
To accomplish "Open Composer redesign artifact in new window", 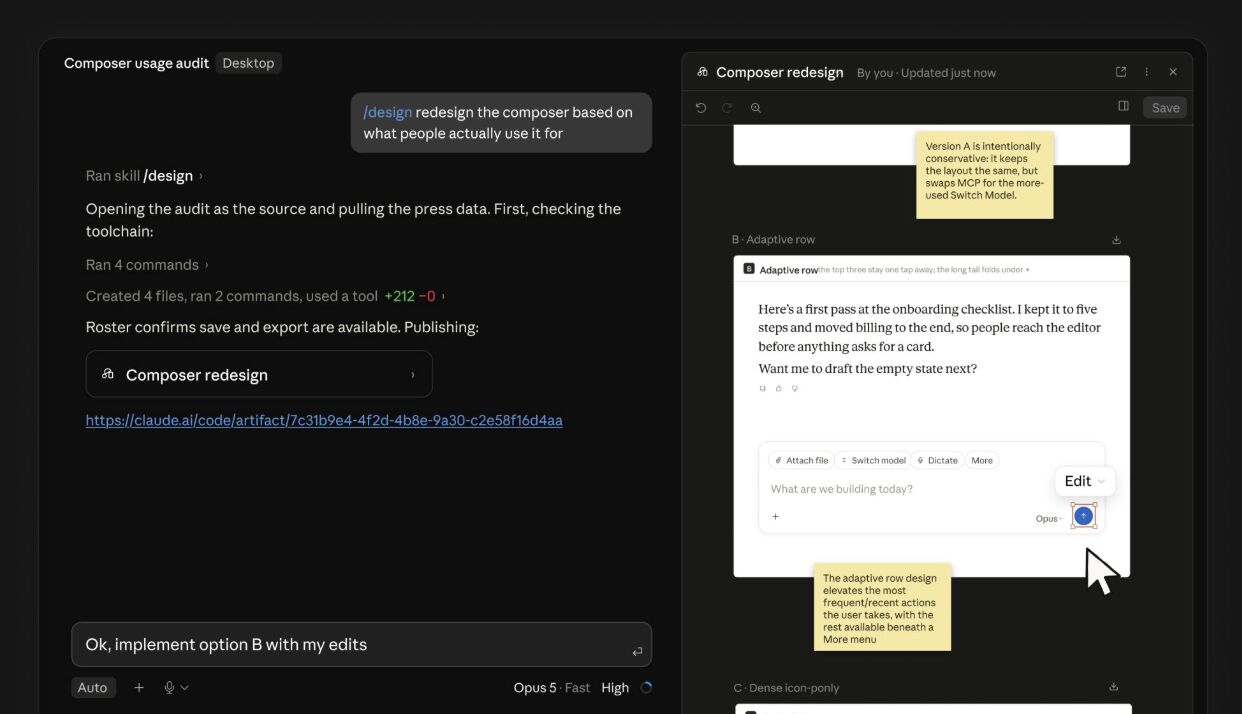I will tap(1121, 72).
